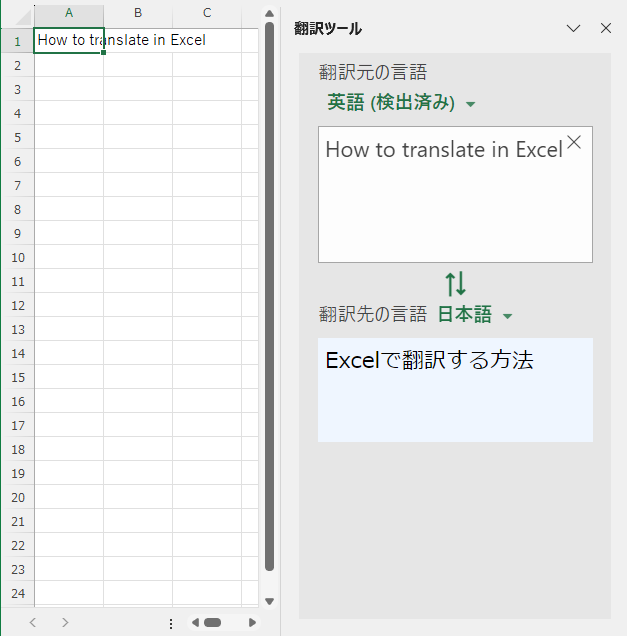This screenshot has height=636, width=627.
Task: Select row 5 header
Action: [17, 138]
